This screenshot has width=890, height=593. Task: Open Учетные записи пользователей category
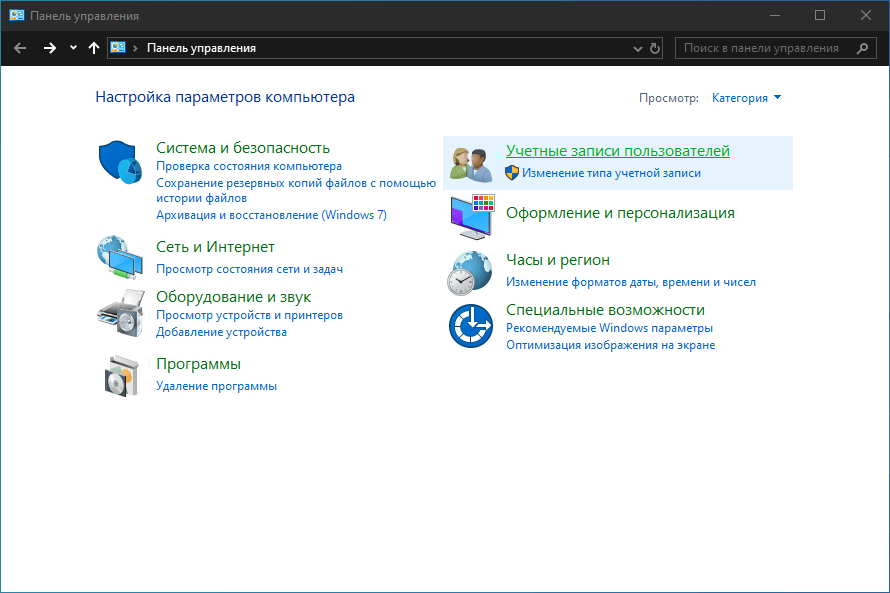(x=618, y=151)
